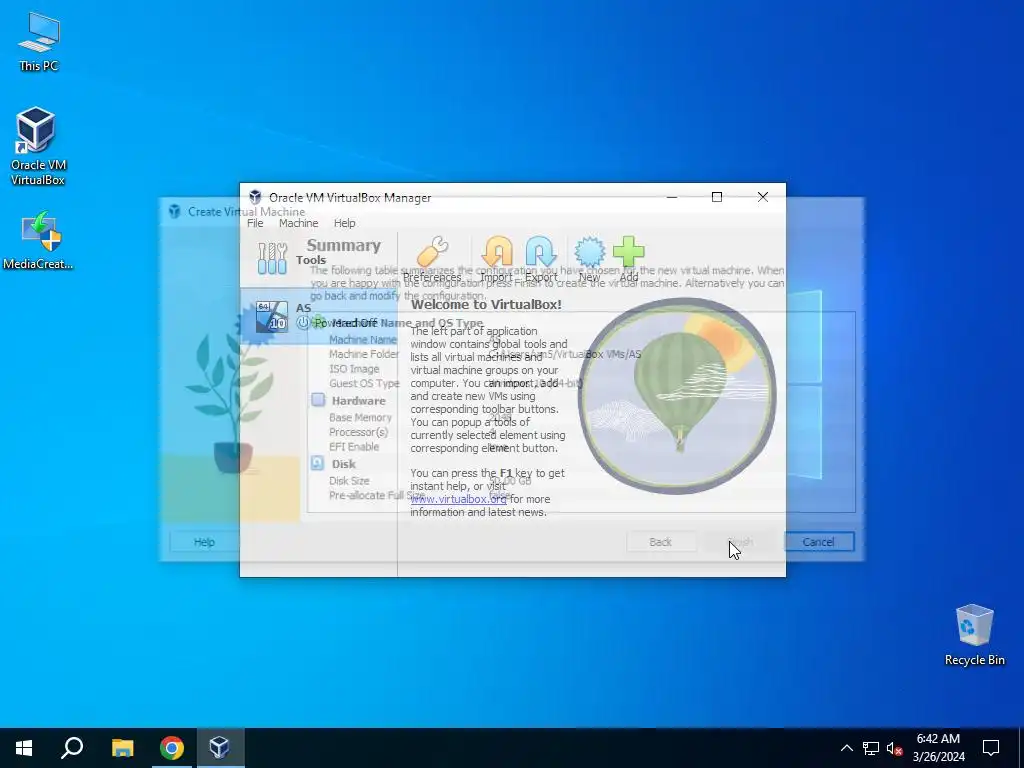This screenshot has width=1024, height=768.
Task: Close the Oracle VM VirtualBox Manager window
Action: tap(763, 197)
